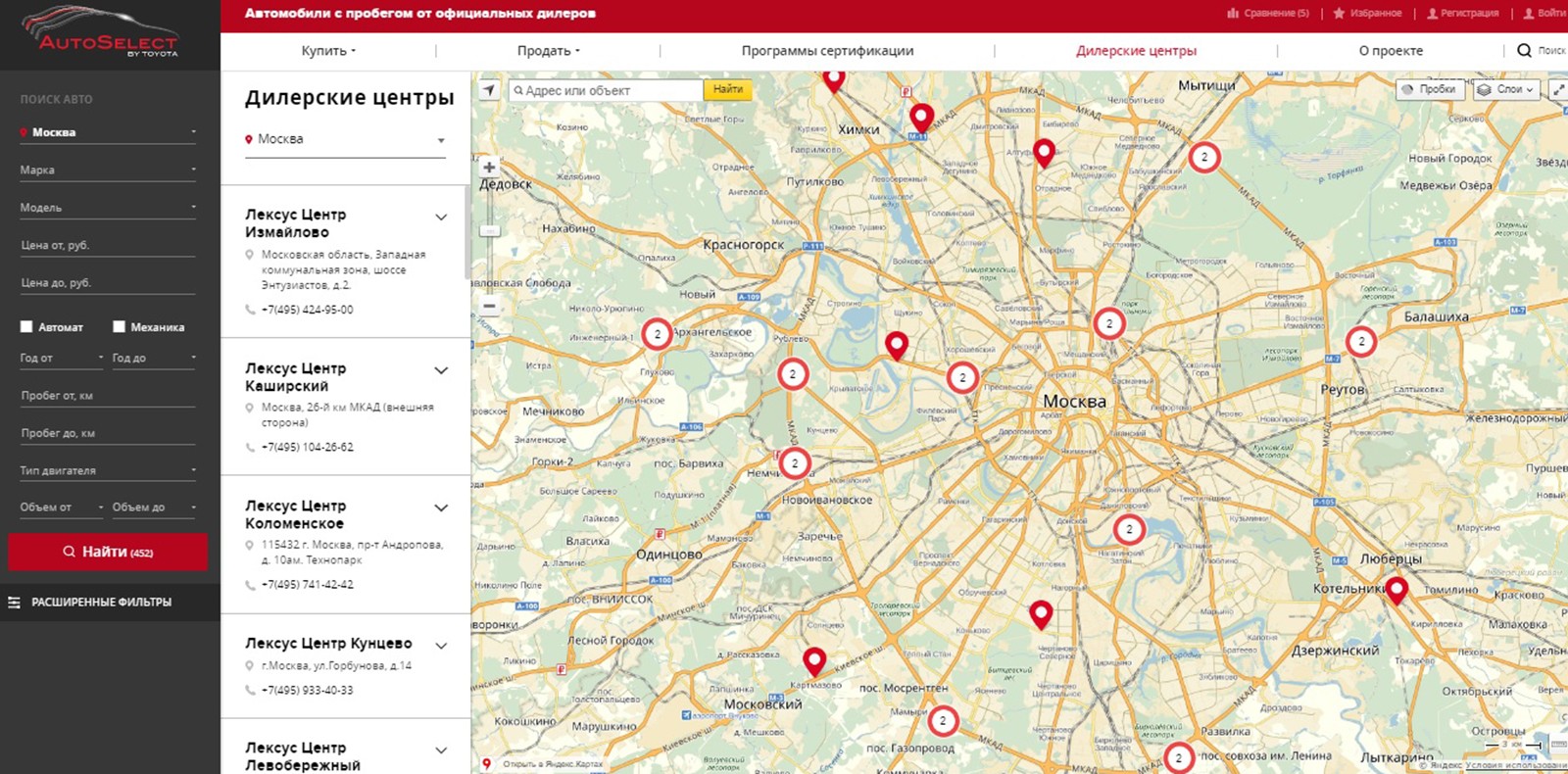This screenshot has height=774, width=1568.
Task: Open the Модель dropdown
Action: click(x=108, y=208)
